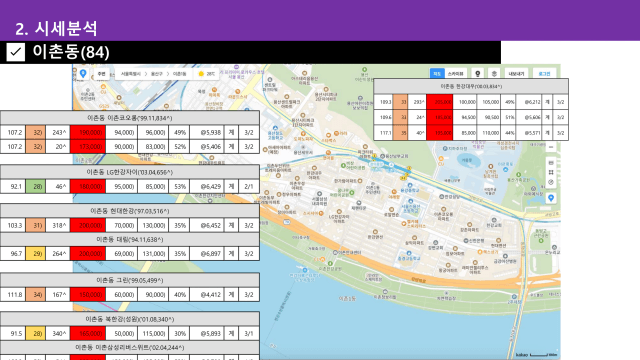Click the 내보내기 export button
Viewport: 640px width, 360px height.
[x=516, y=73]
